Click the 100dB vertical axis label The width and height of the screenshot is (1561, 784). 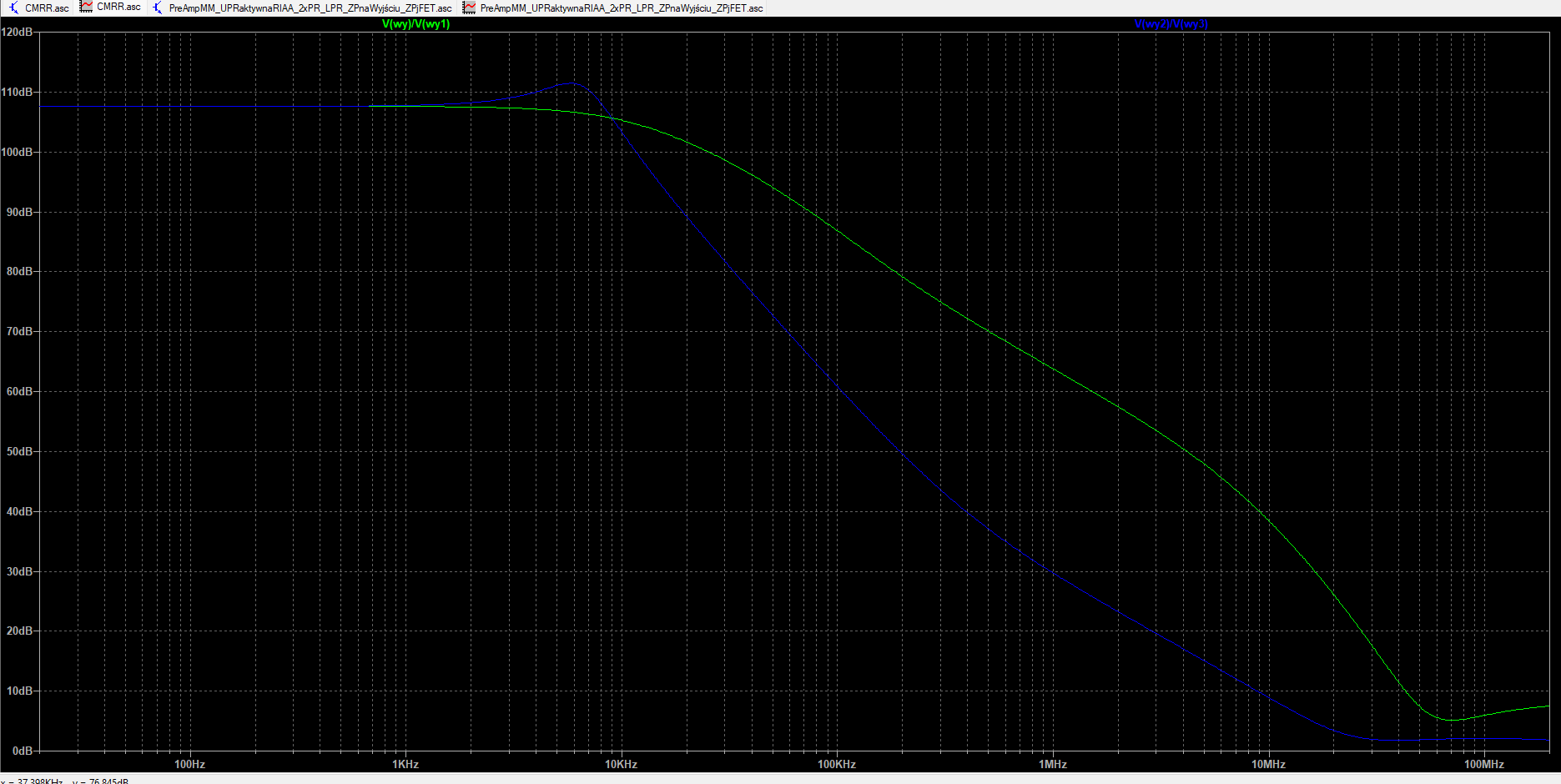click(18, 152)
